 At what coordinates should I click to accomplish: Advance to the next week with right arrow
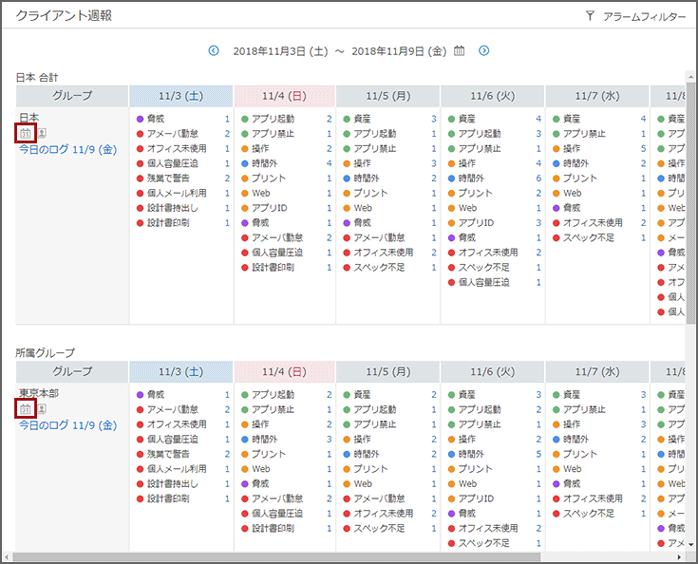pyautogui.click(x=484, y=51)
